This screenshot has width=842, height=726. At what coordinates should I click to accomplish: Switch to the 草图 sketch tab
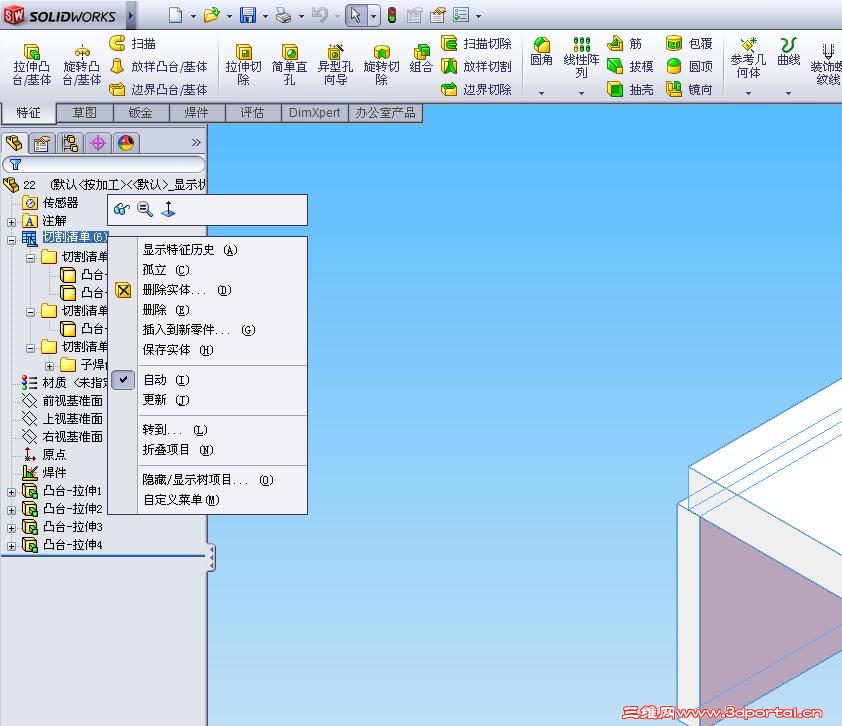[85, 113]
